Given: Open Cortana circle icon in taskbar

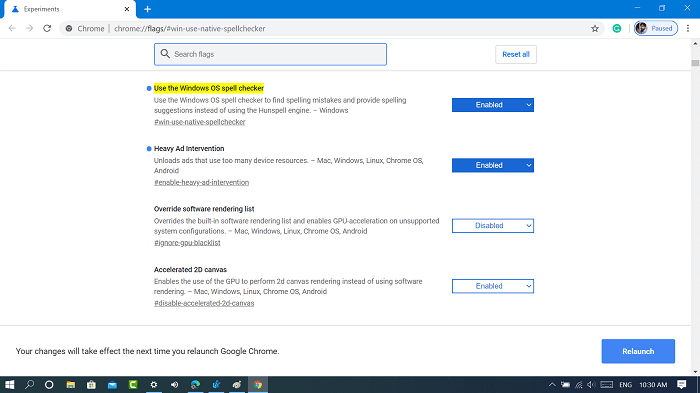Looking at the screenshot, I should click(x=49, y=385).
